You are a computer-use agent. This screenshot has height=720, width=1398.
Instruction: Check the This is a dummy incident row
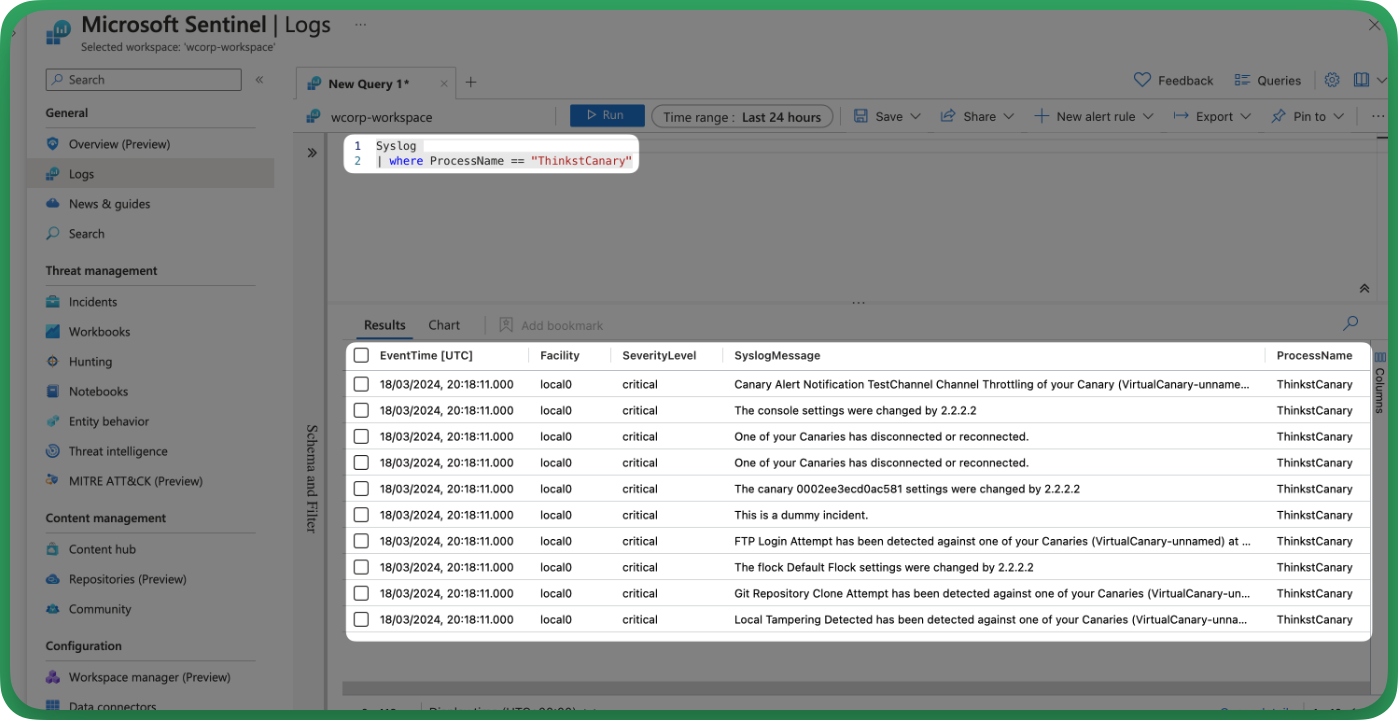[361, 515]
